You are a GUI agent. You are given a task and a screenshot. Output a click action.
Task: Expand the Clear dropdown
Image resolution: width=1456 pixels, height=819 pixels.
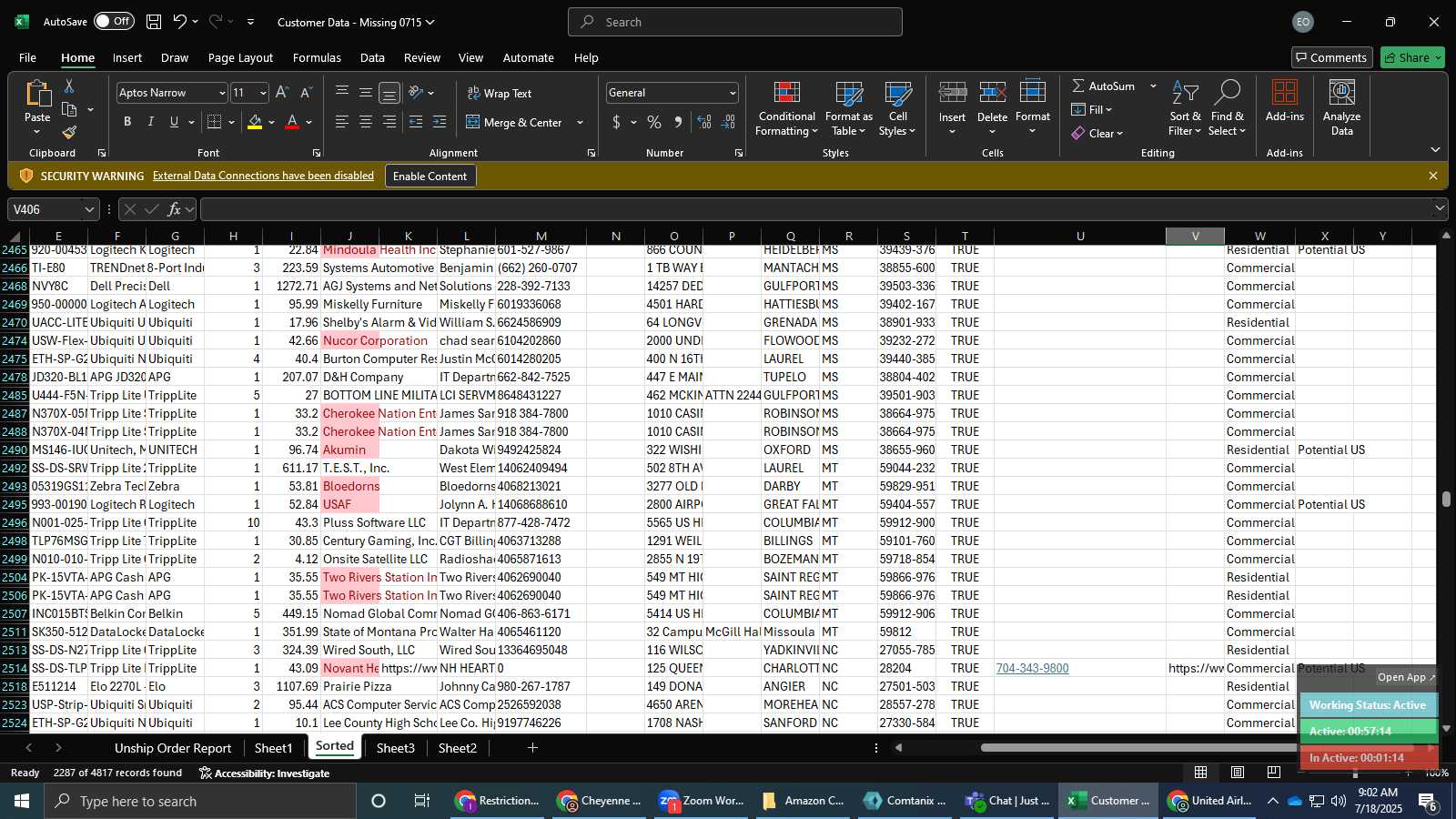tap(1097, 133)
